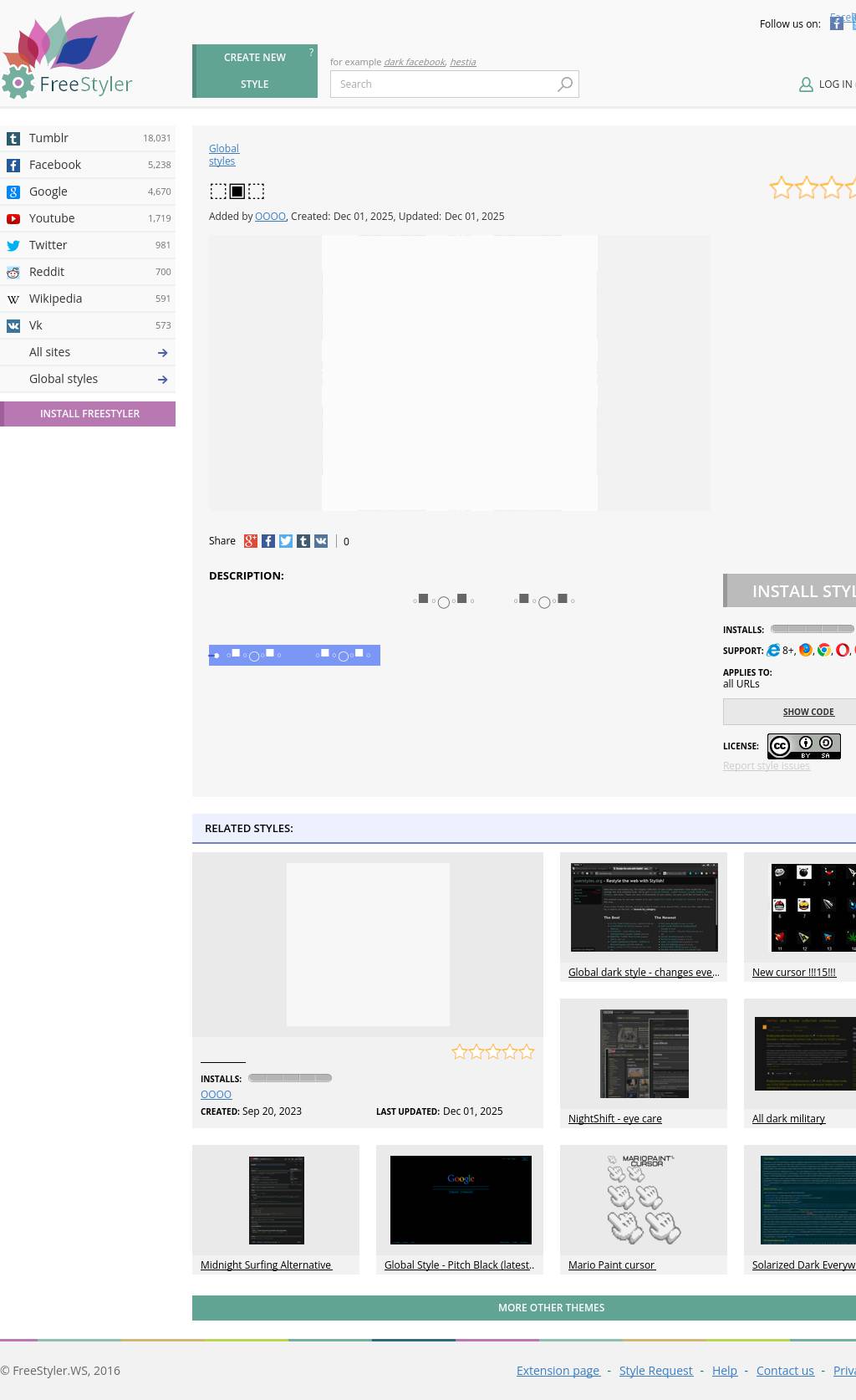Share style on Google Plus

pyautogui.click(x=250, y=541)
